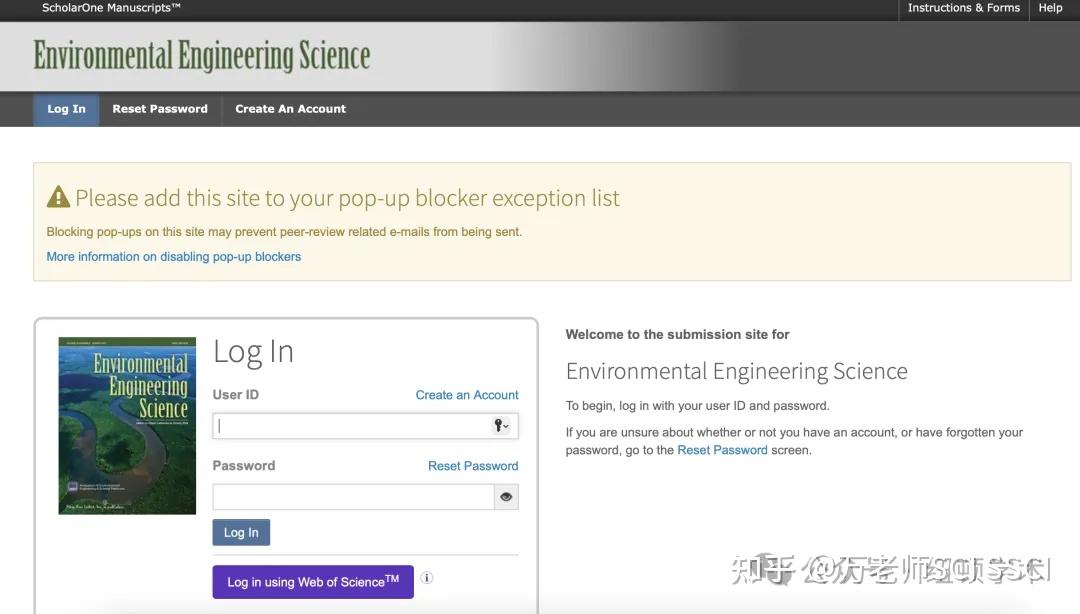1080x614 pixels.
Task: Open the Help menu
Action: coord(1049,7)
